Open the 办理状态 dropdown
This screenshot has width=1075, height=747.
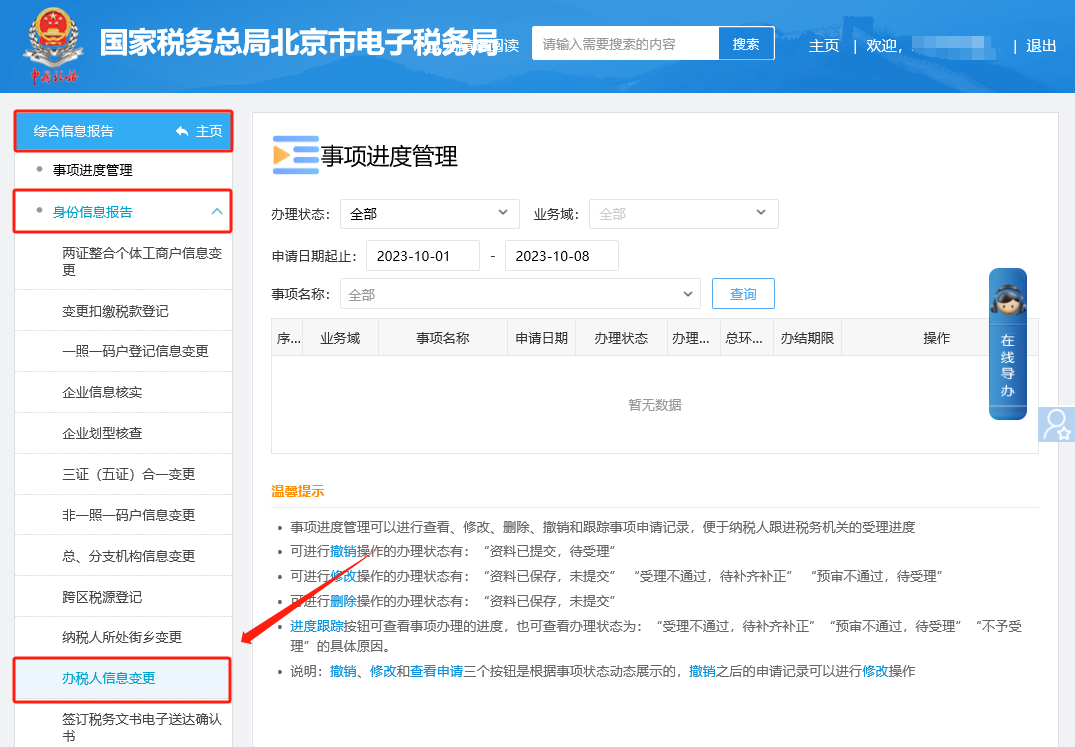[429, 214]
